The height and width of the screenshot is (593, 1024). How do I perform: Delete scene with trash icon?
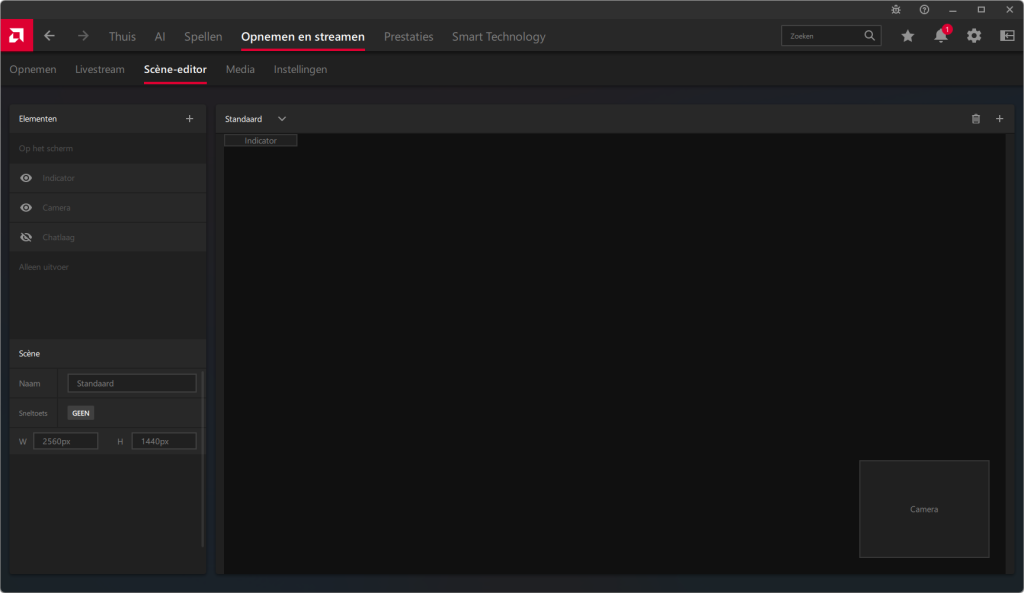click(x=976, y=119)
